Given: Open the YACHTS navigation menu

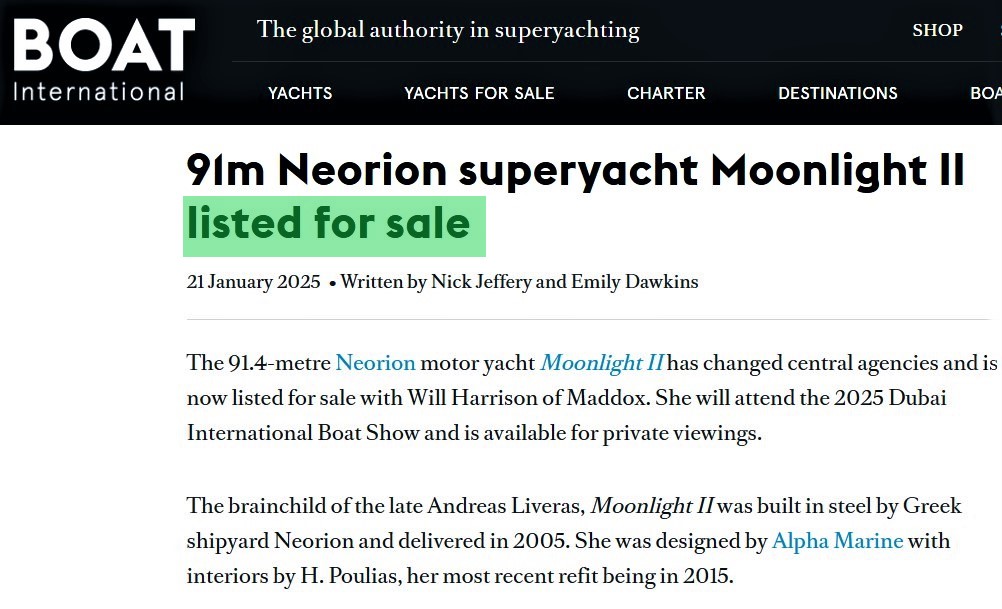Looking at the screenshot, I should 300,93.
